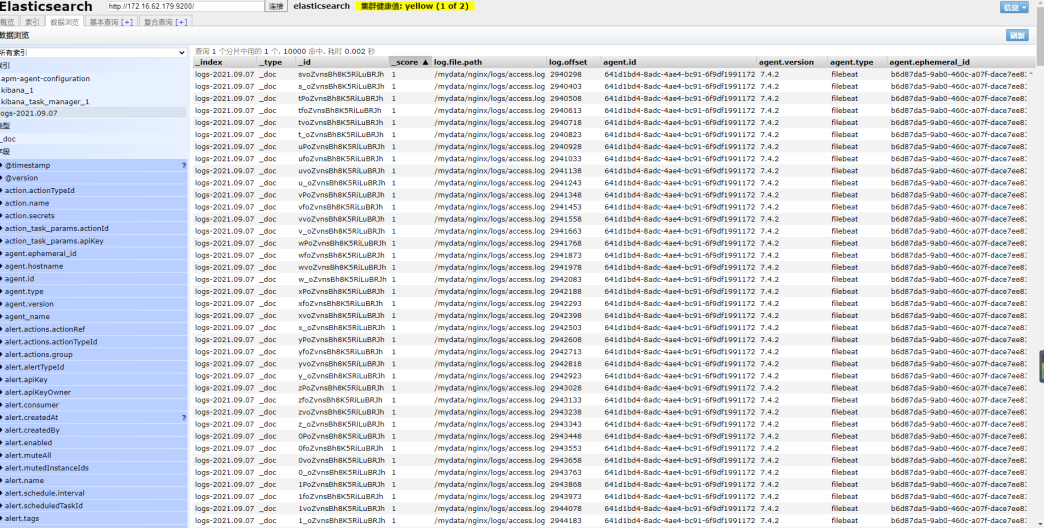
Task: Sort by the _id column header
Action: click(342, 62)
